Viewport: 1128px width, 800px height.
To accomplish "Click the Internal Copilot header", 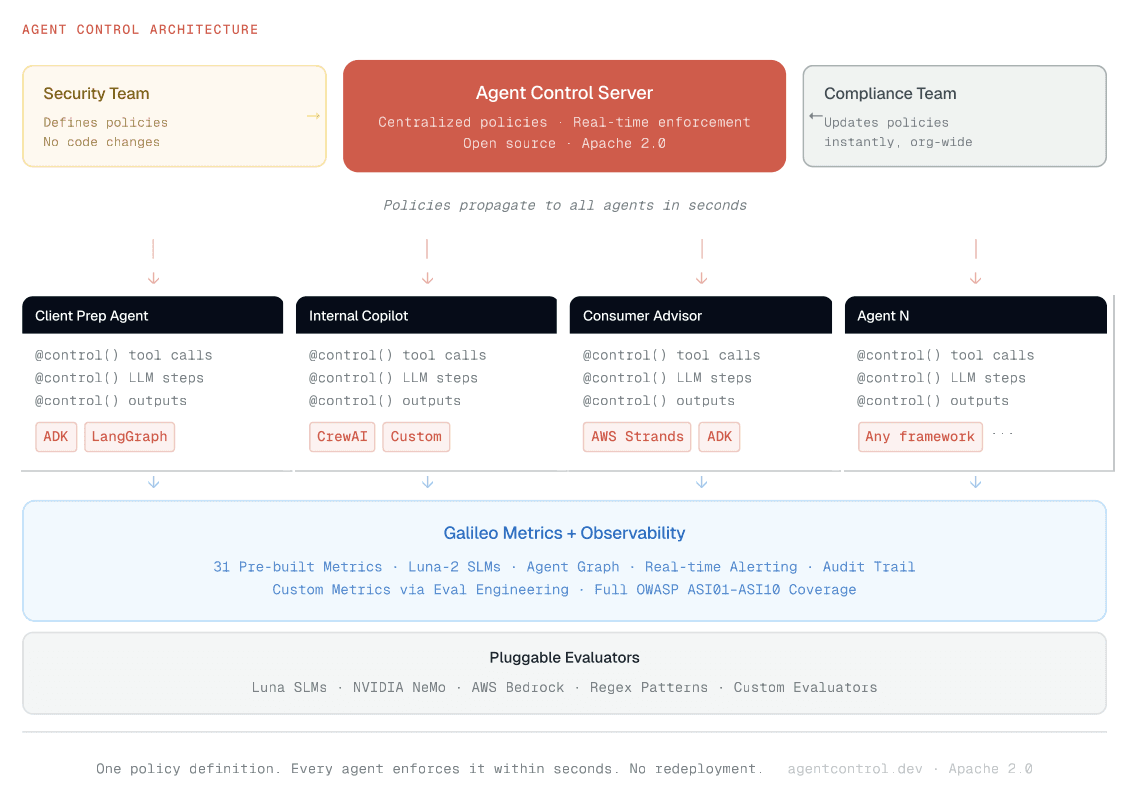I will pyautogui.click(x=427, y=315).
